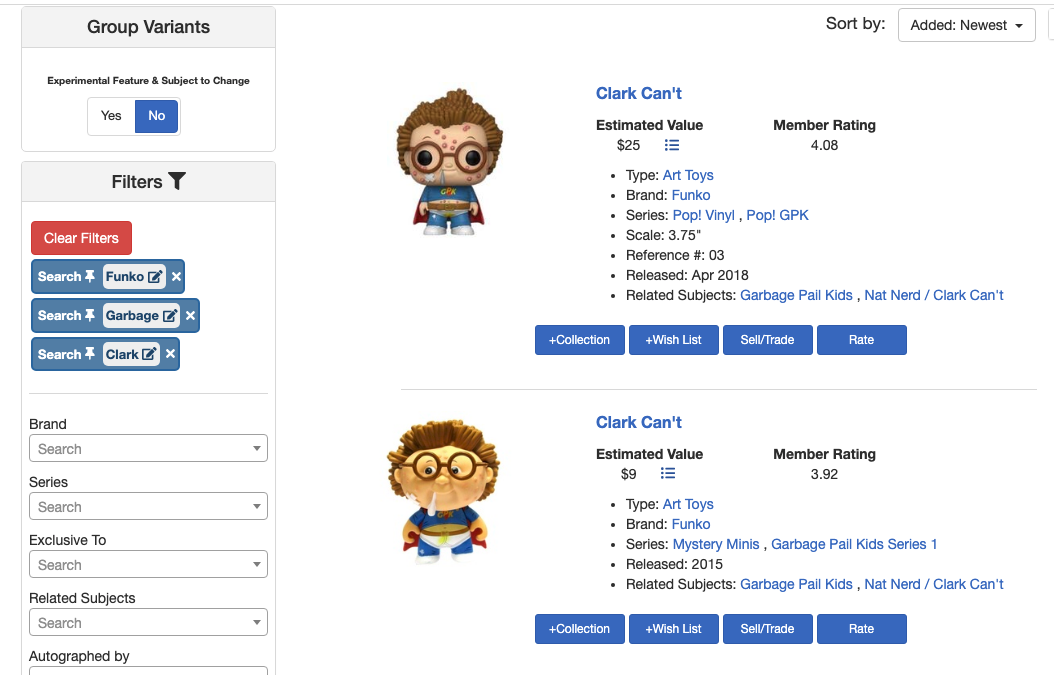Open value list icon beside $9
This screenshot has height=675, width=1054.
[x=667, y=474]
